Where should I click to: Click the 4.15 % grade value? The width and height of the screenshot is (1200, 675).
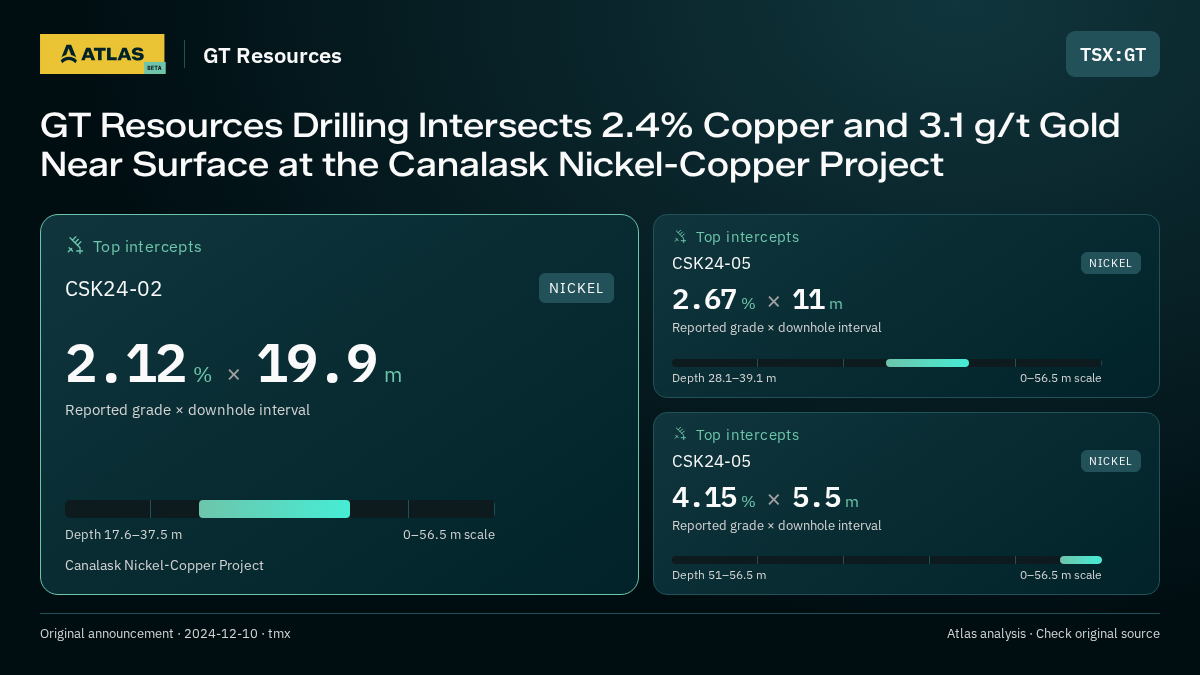714,498
